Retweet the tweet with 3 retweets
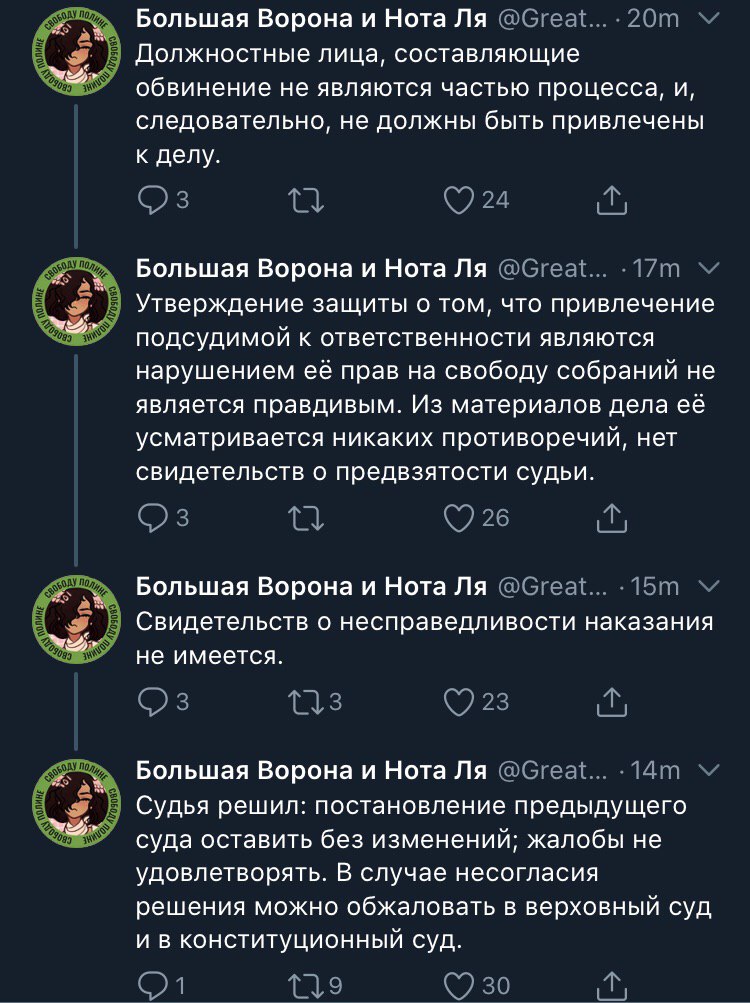The image size is (750, 1003). [304, 702]
